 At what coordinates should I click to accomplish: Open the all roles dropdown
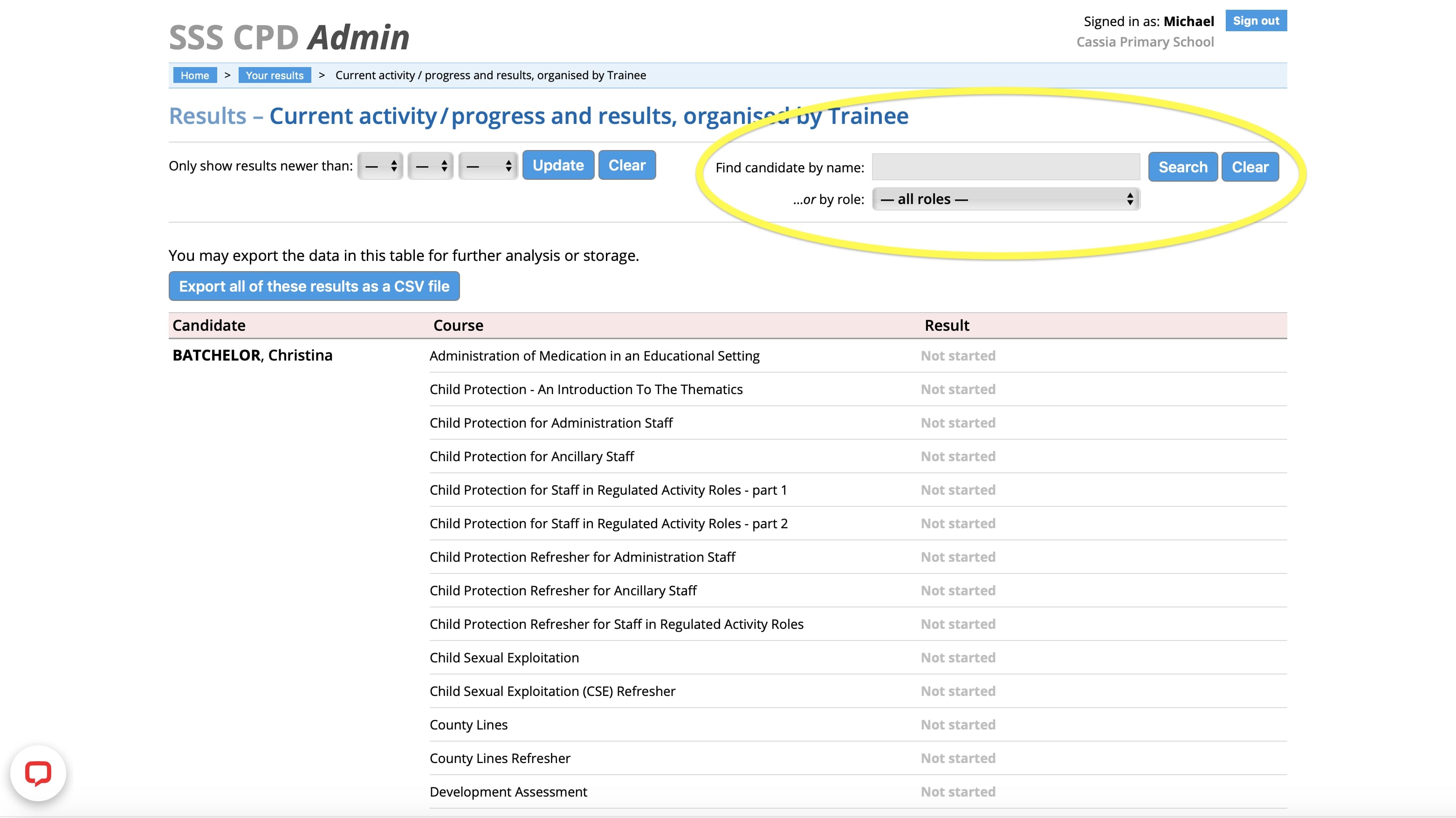tap(1005, 199)
